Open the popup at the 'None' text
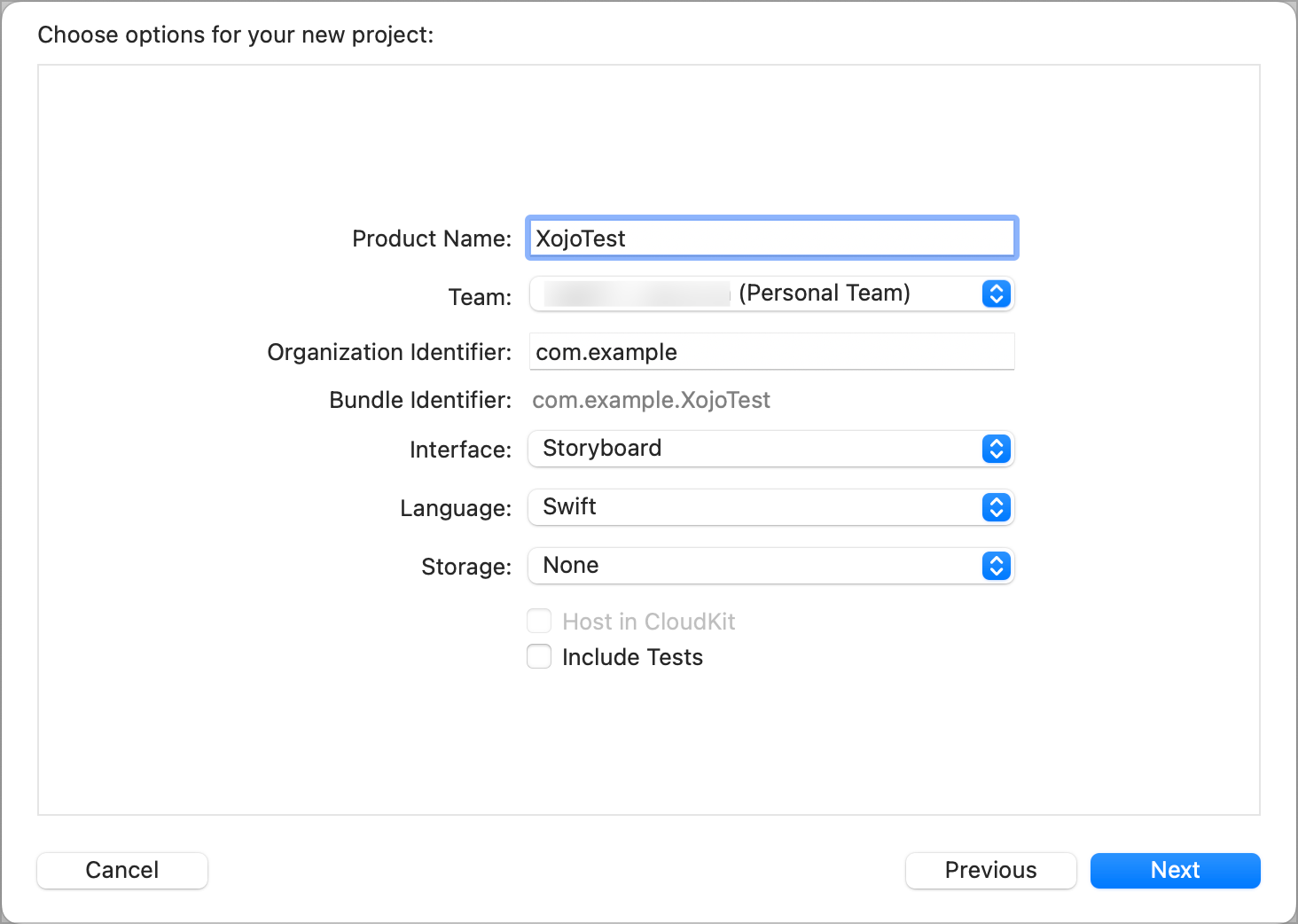 571,566
